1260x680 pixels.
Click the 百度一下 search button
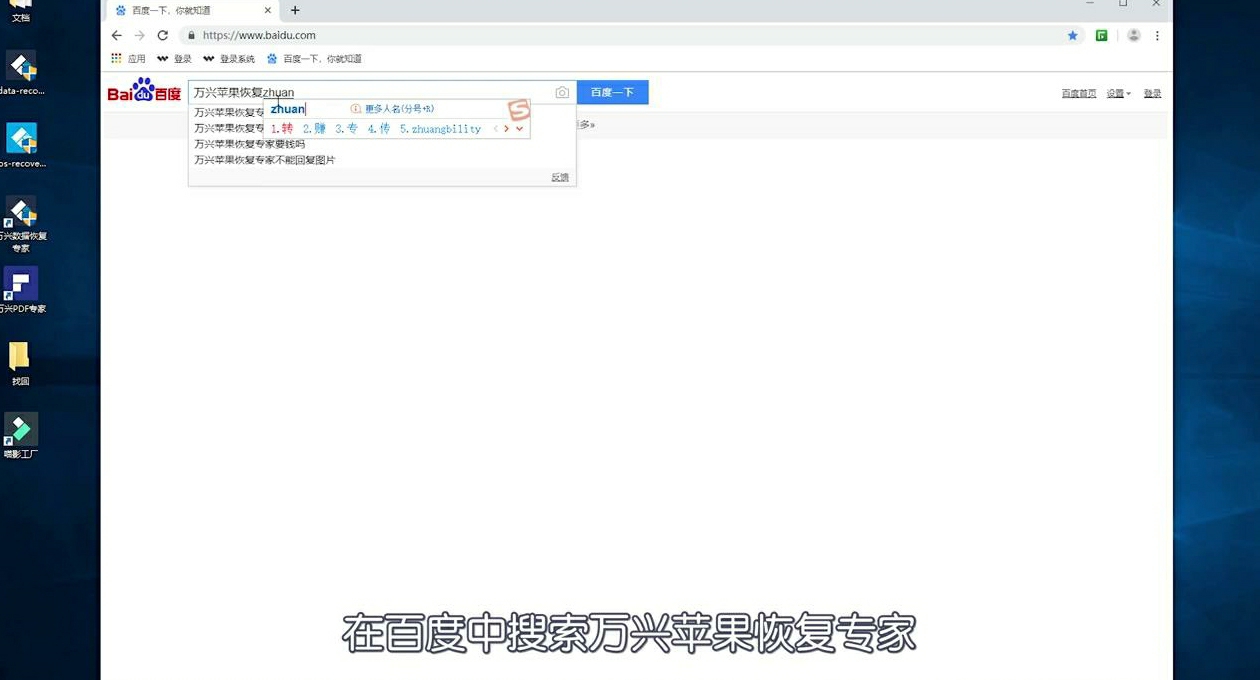point(612,92)
